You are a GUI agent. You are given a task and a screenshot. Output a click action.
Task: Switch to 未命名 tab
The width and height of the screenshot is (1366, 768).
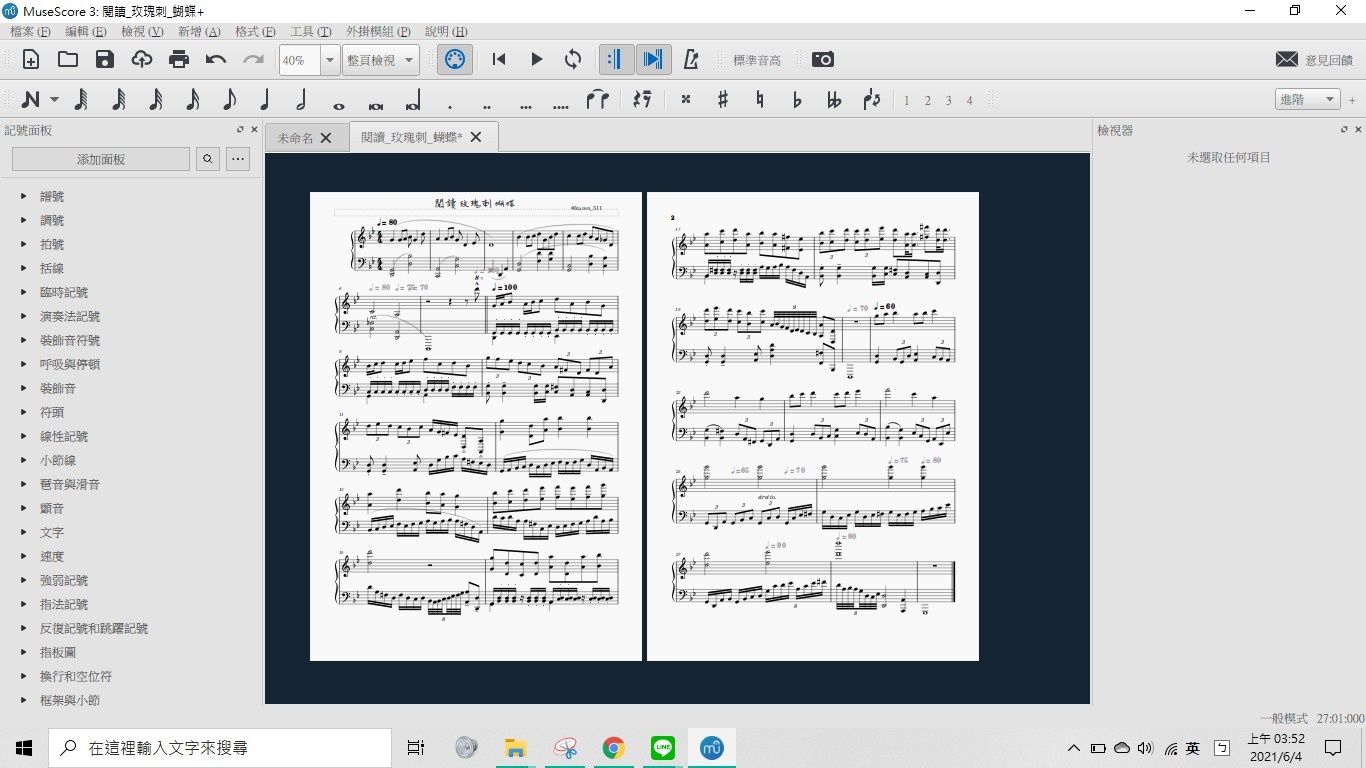click(295, 138)
